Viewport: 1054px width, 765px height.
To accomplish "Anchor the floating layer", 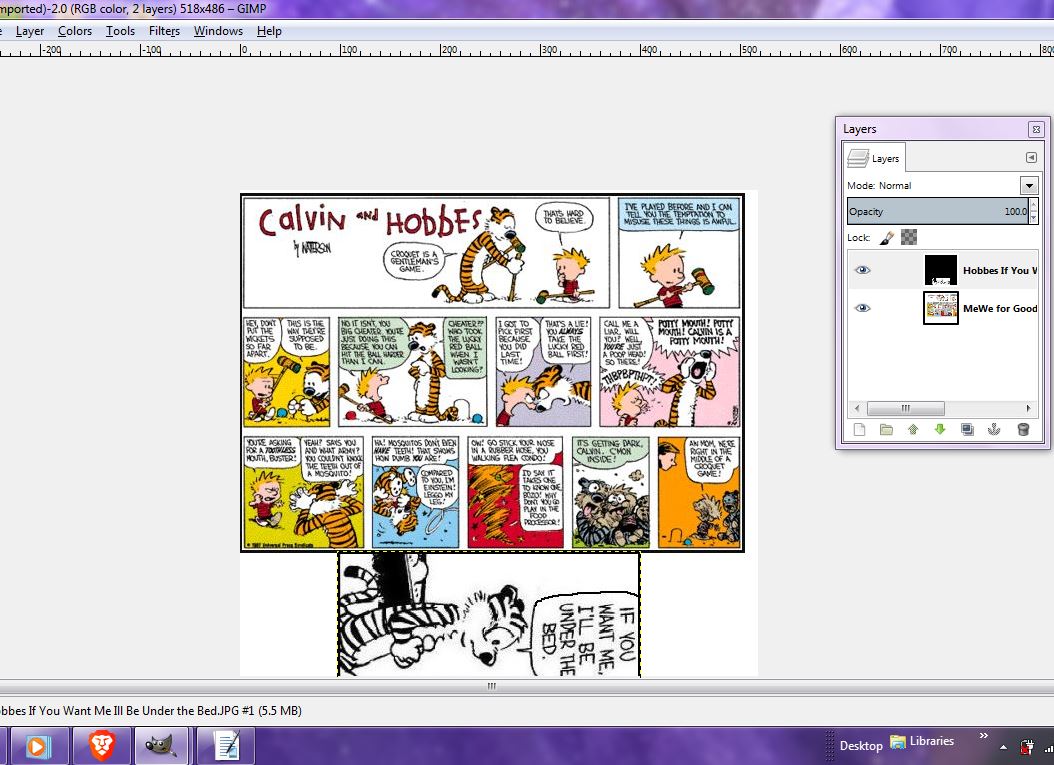I will [x=994, y=430].
